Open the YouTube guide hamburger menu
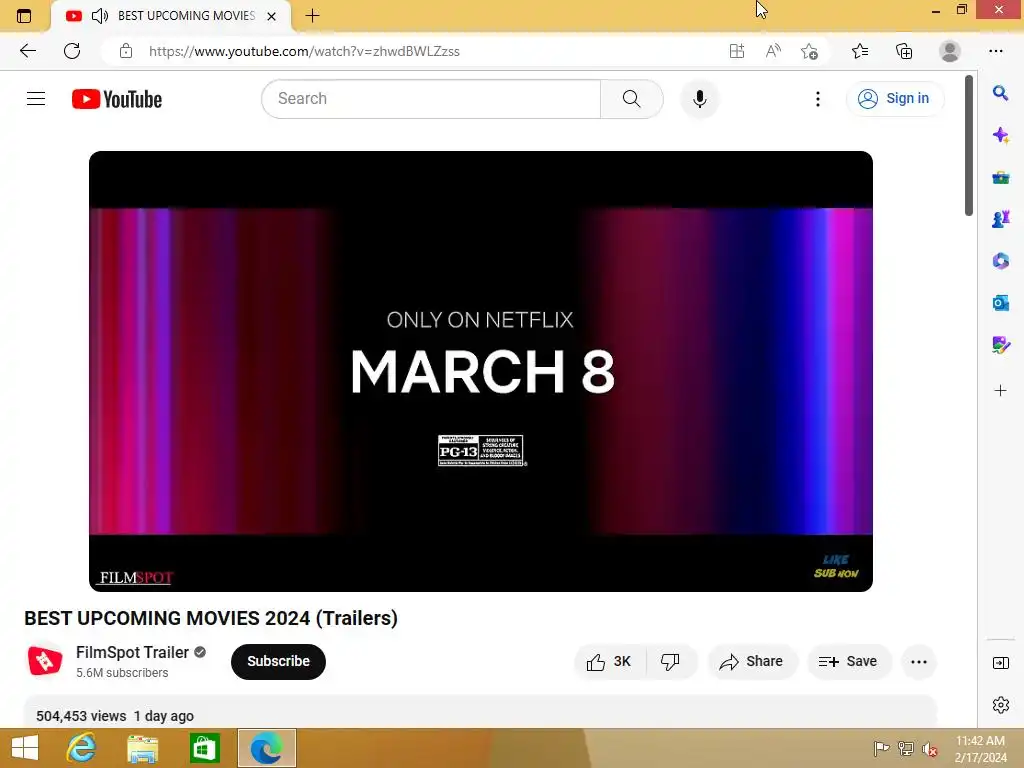This screenshot has width=1024, height=768. pos(36,99)
